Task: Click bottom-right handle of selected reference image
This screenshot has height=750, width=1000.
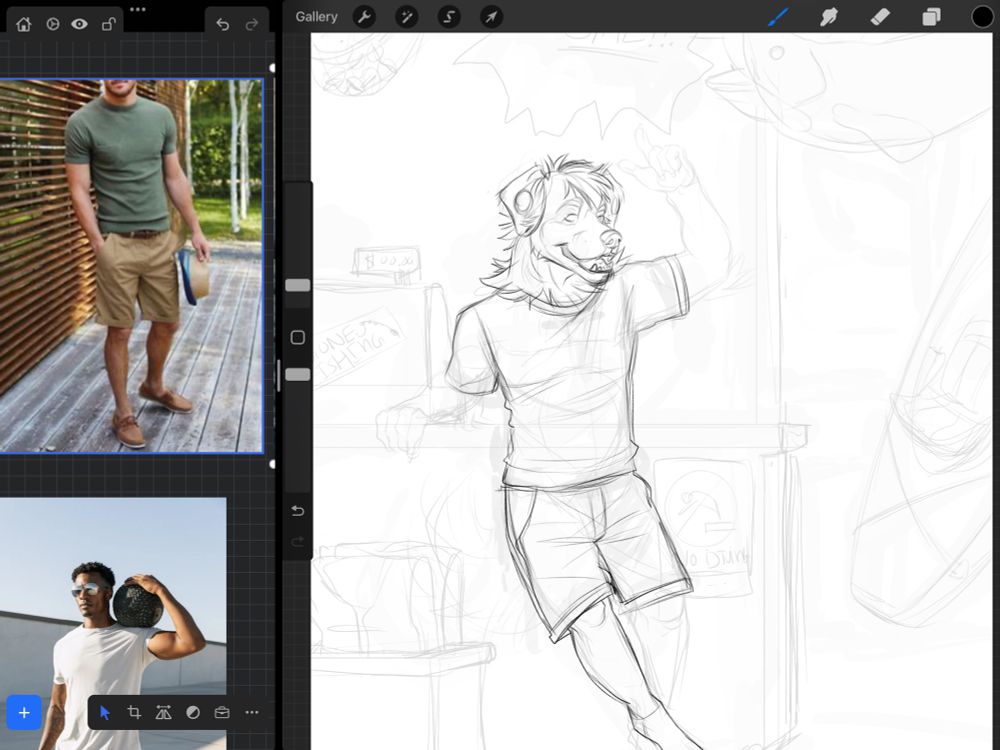Action: coord(272,464)
